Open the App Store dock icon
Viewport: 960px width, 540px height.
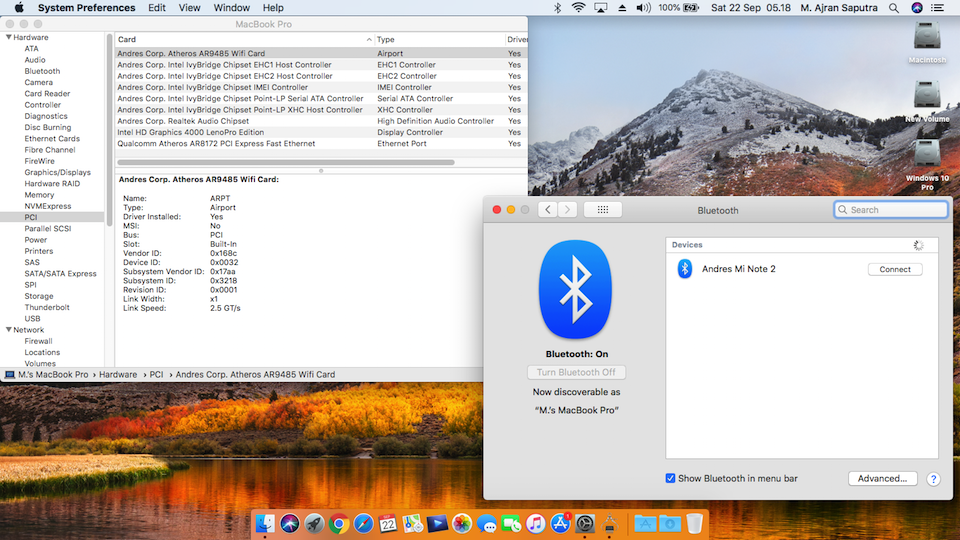[561, 523]
